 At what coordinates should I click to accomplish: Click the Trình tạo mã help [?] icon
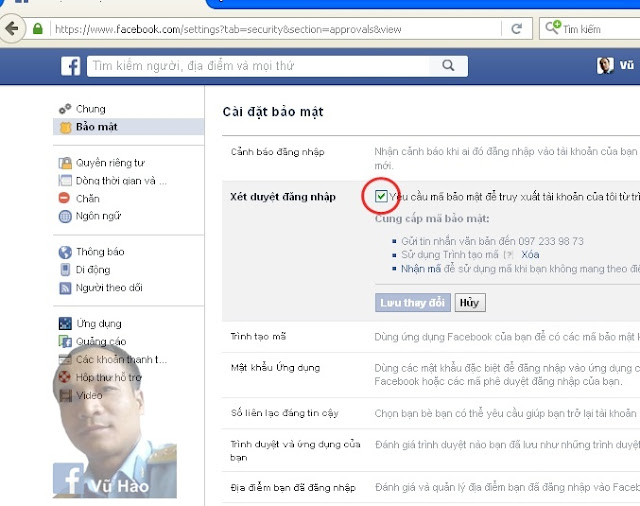click(508, 255)
